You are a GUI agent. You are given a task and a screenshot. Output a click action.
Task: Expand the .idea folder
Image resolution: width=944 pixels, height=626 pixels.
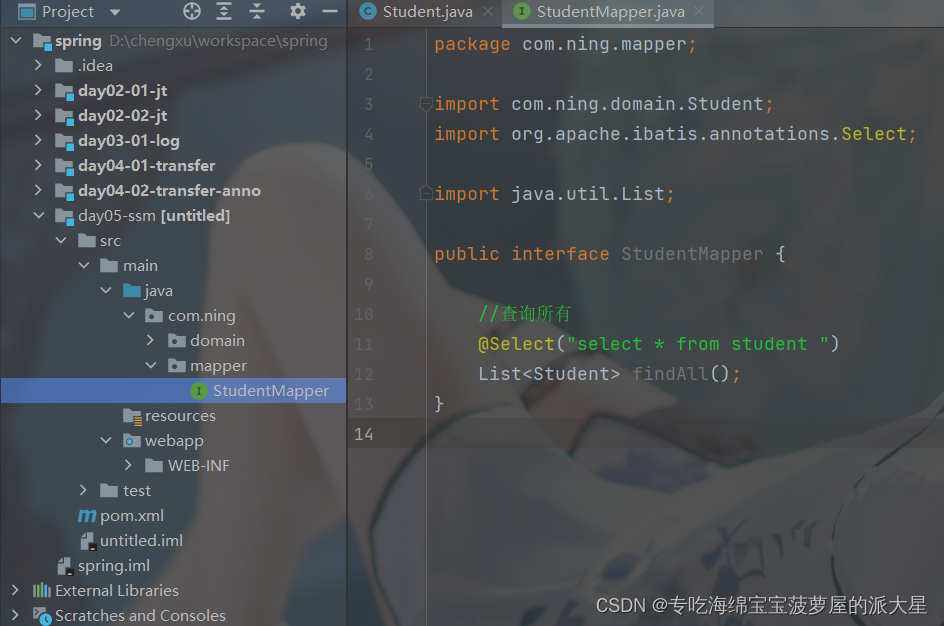[x=38, y=65]
